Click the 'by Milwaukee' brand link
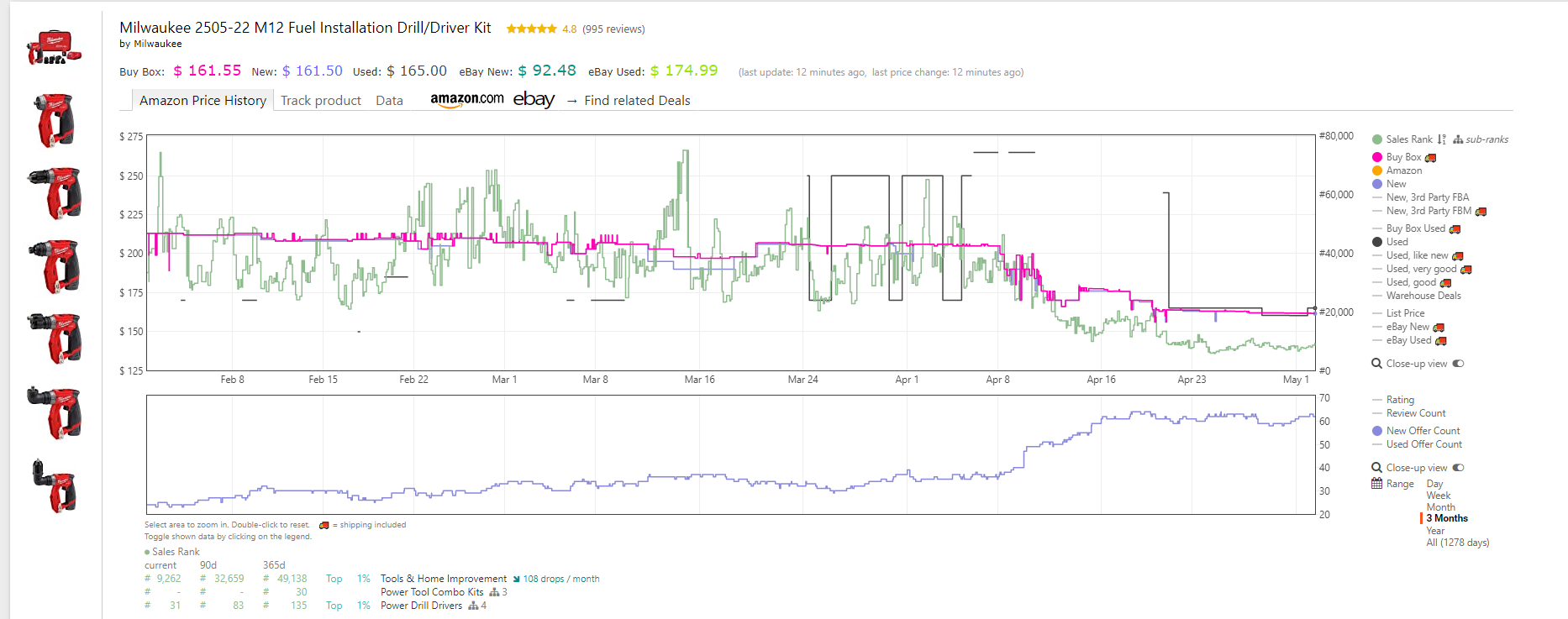Viewport: 1568px width, 619px height. coord(150,44)
